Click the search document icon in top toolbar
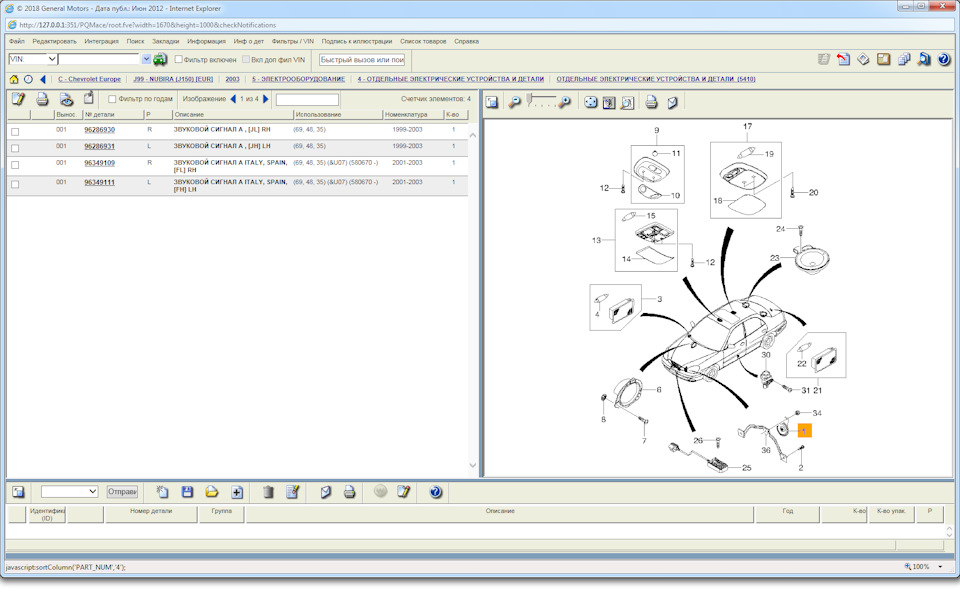Screen dimensions: 960x596 [924, 59]
